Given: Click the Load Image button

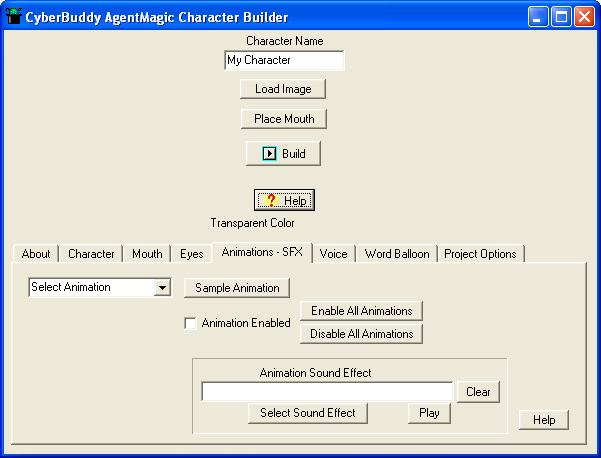Looking at the screenshot, I should [x=283, y=89].
